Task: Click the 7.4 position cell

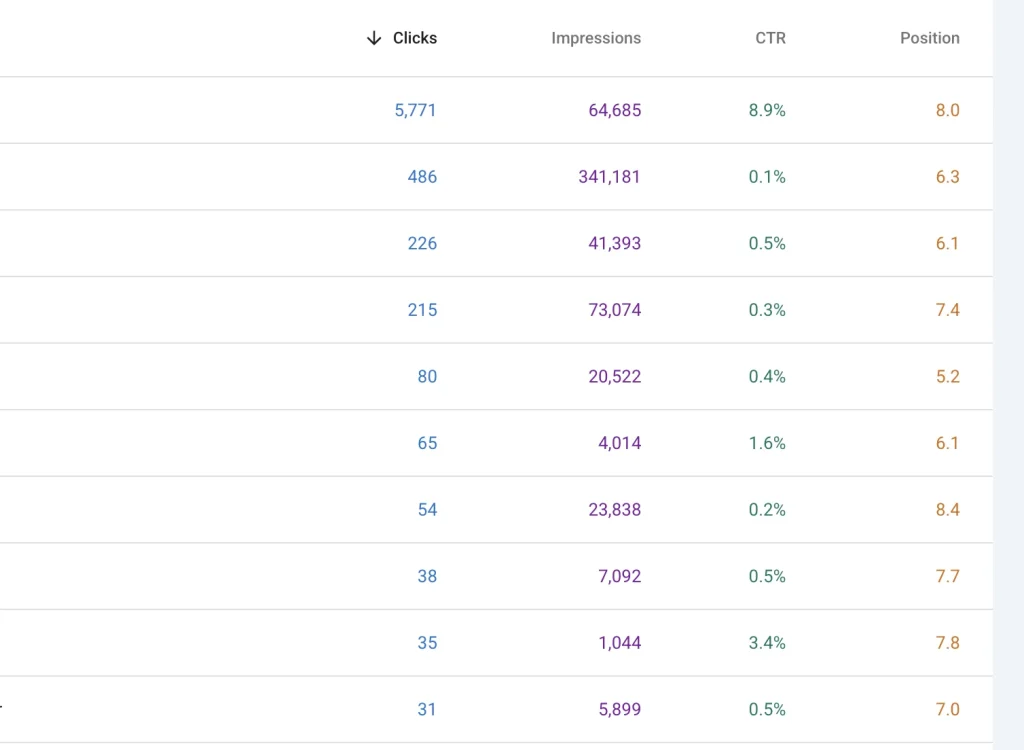Action: click(x=947, y=310)
